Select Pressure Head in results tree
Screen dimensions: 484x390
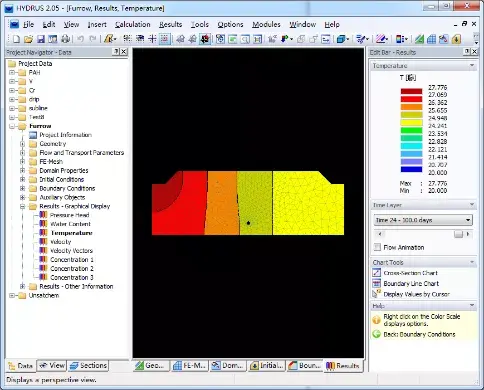click(x=69, y=215)
